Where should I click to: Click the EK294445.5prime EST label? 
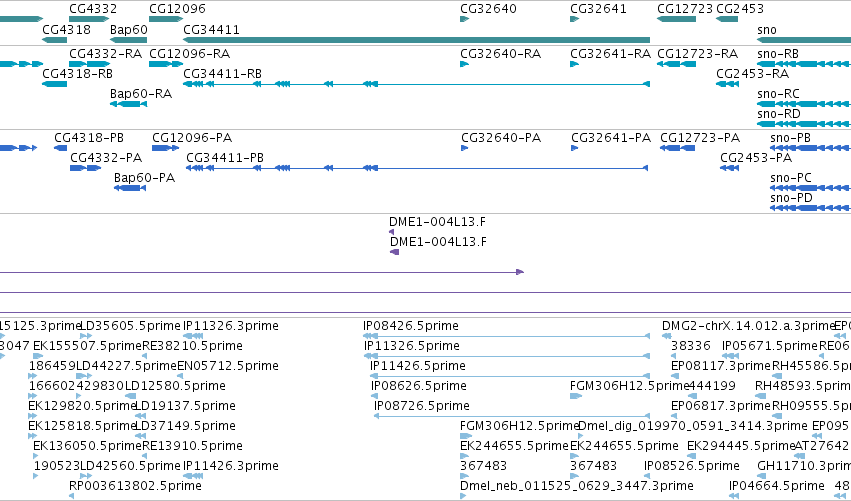(741, 446)
